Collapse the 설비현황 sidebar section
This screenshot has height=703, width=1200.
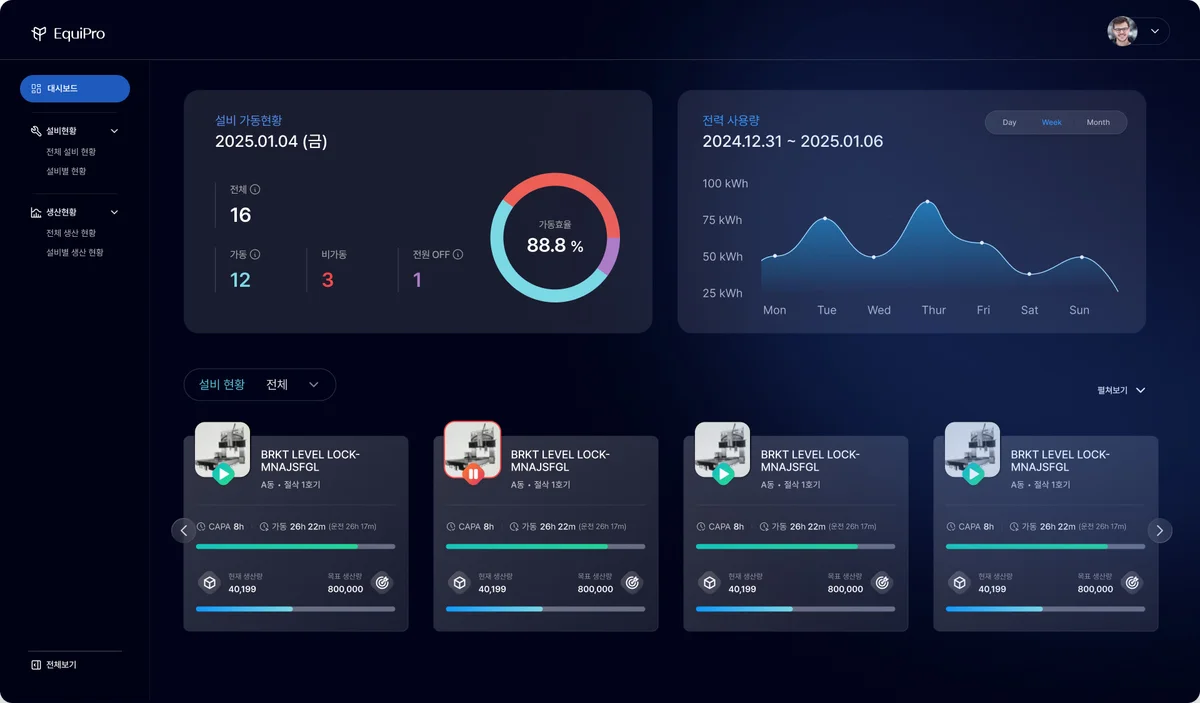(114, 131)
